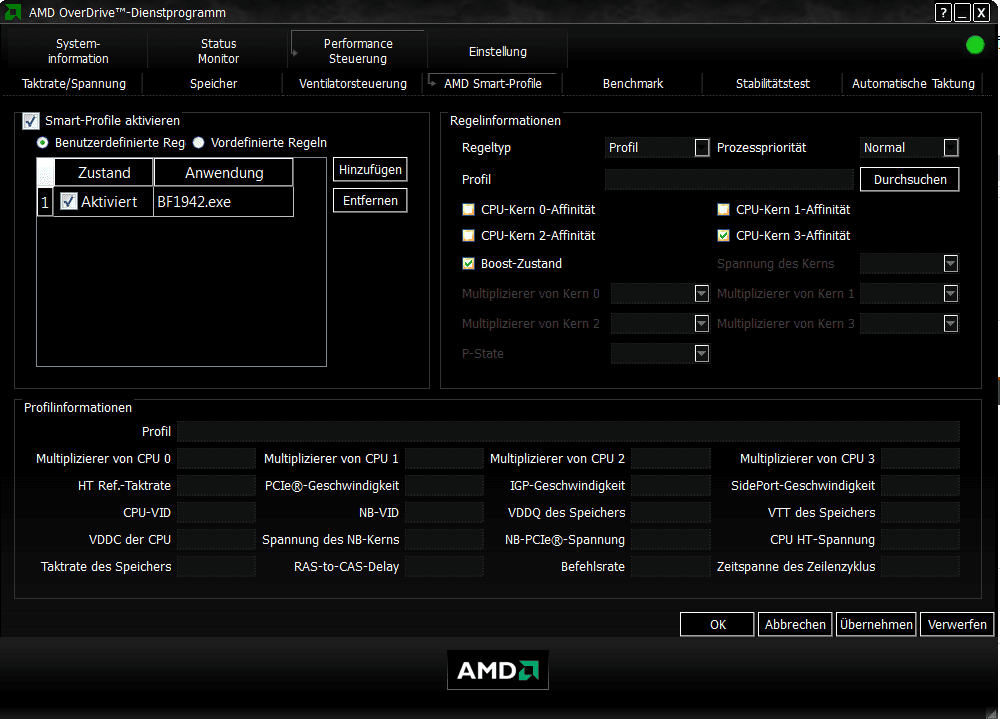Viewport: 1000px width, 719px height.
Task: Open the help question mark button
Action: tap(943, 12)
